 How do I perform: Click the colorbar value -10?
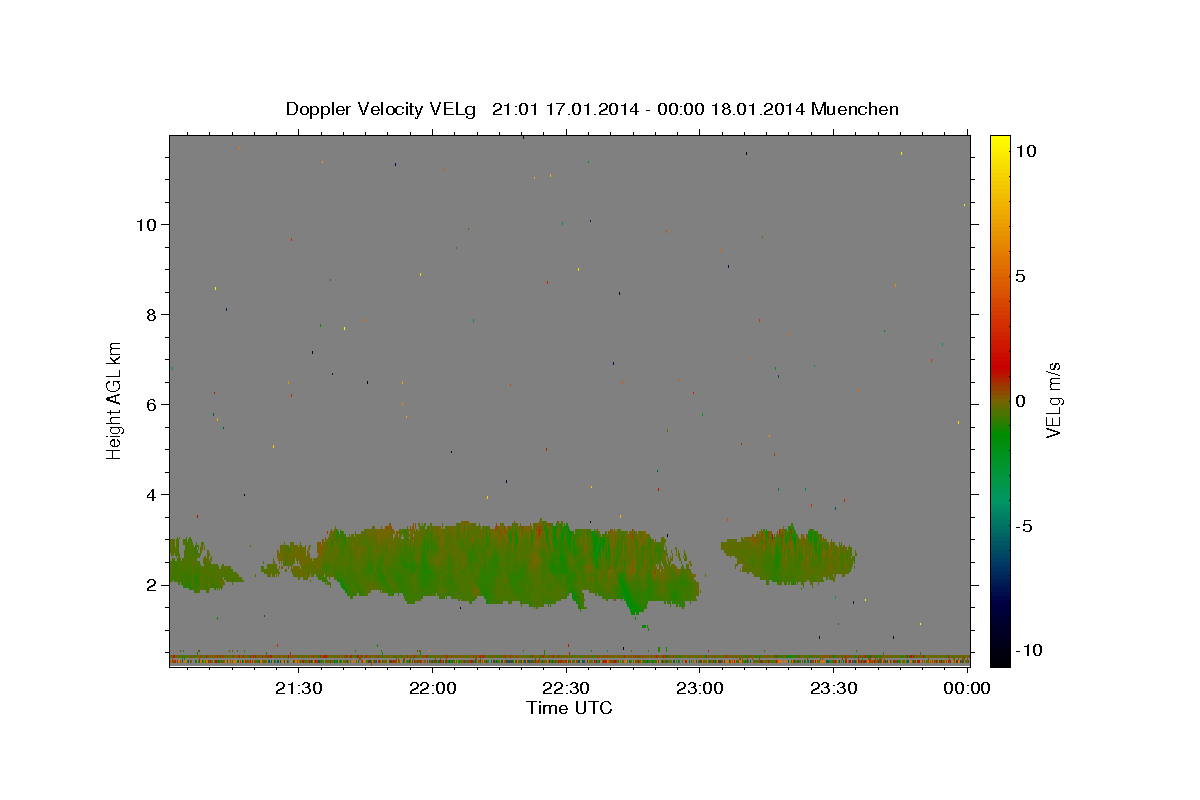point(1028,651)
